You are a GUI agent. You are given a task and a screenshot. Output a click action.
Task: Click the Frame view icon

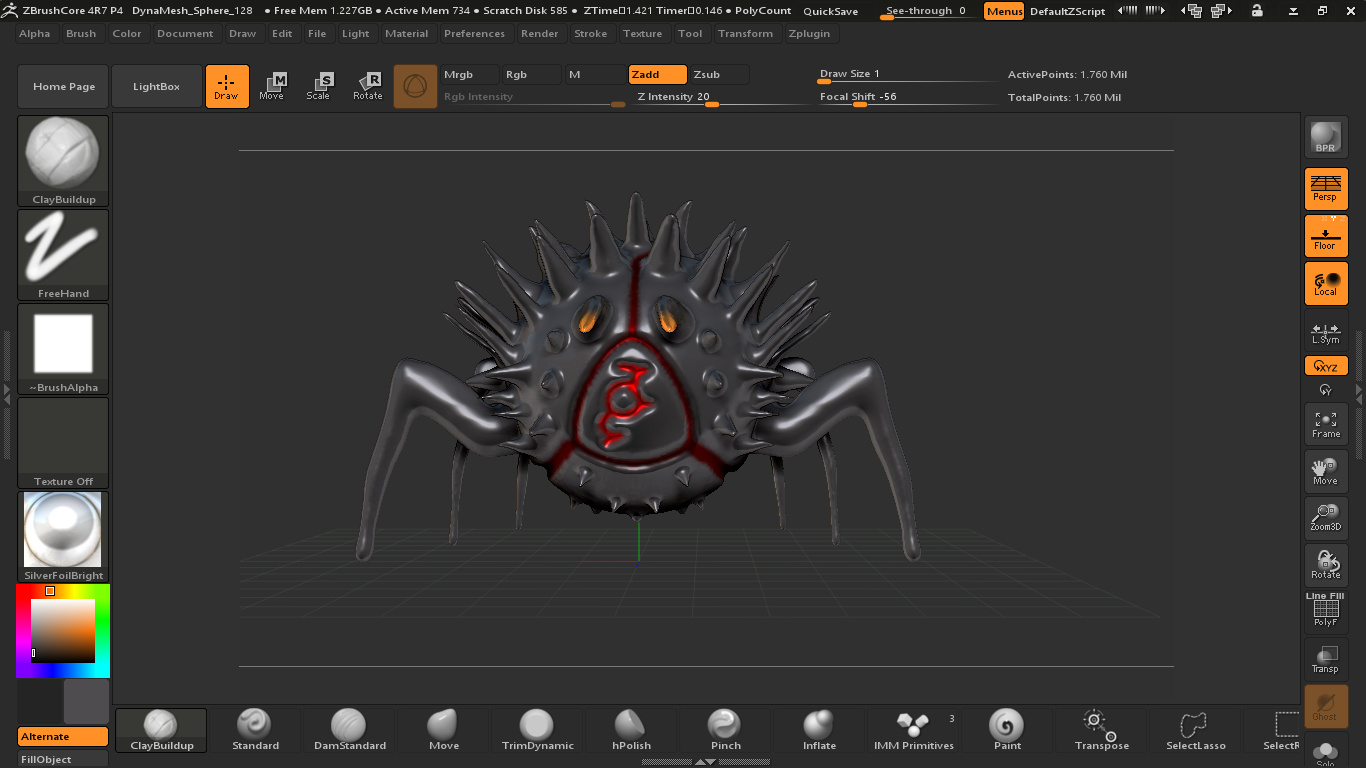click(1325, 424)
